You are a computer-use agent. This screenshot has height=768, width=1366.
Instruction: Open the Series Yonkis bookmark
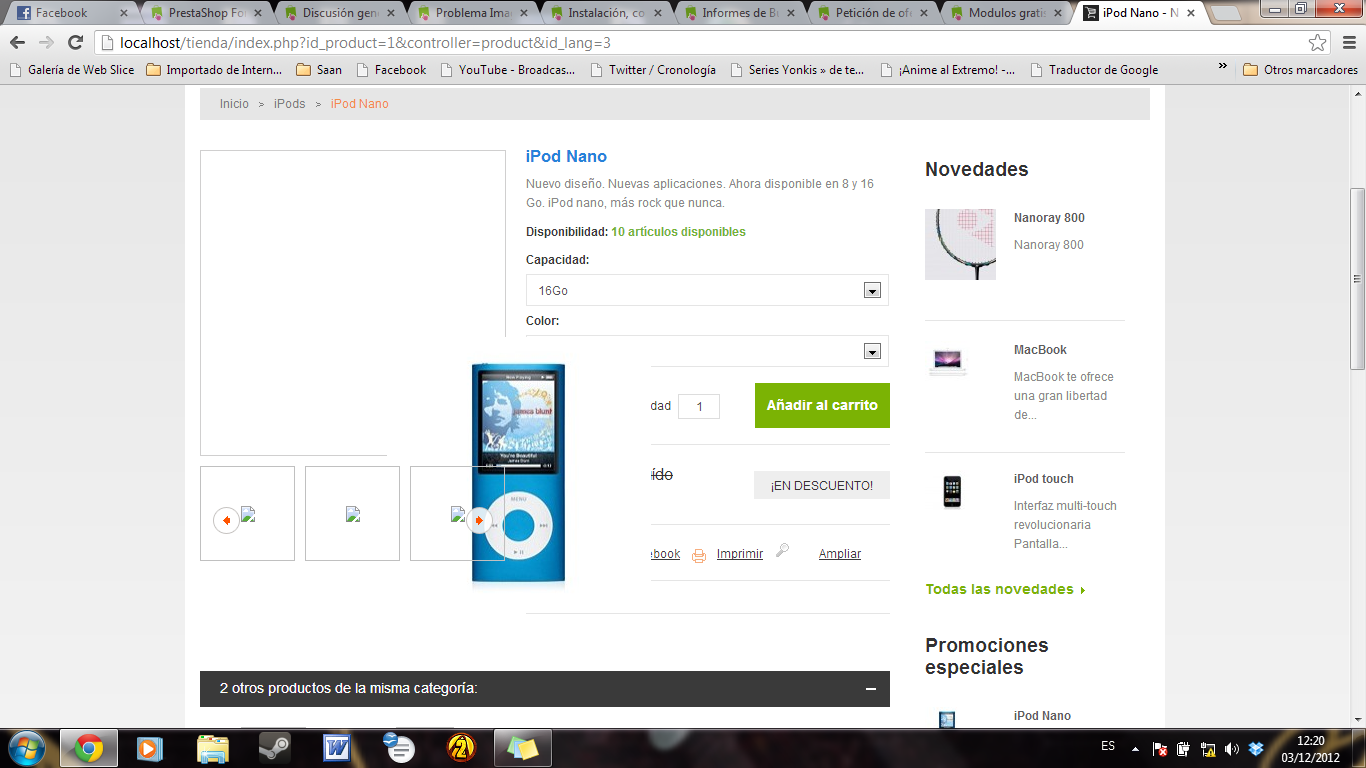(798, 70)
